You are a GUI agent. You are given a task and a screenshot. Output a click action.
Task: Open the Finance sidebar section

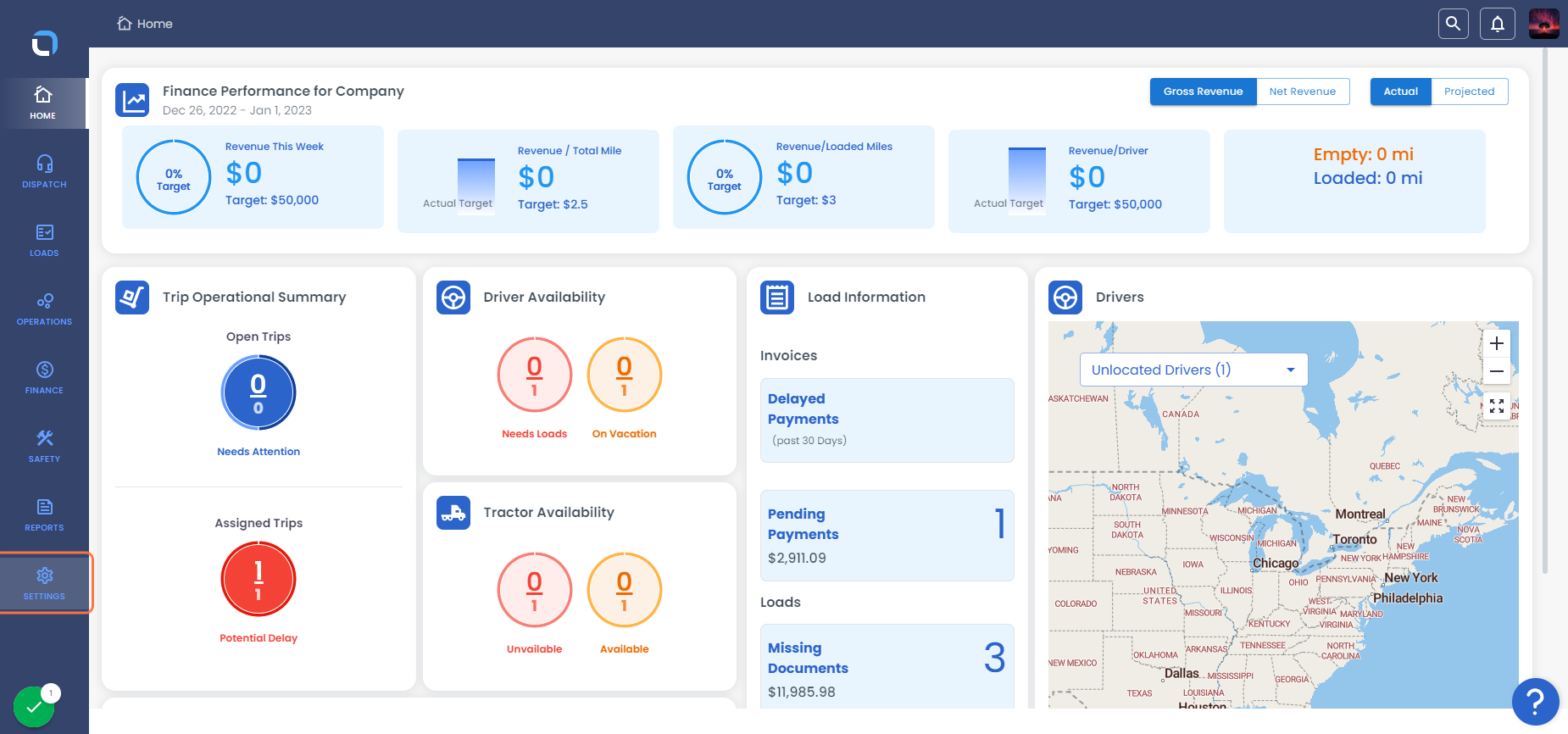44,377
